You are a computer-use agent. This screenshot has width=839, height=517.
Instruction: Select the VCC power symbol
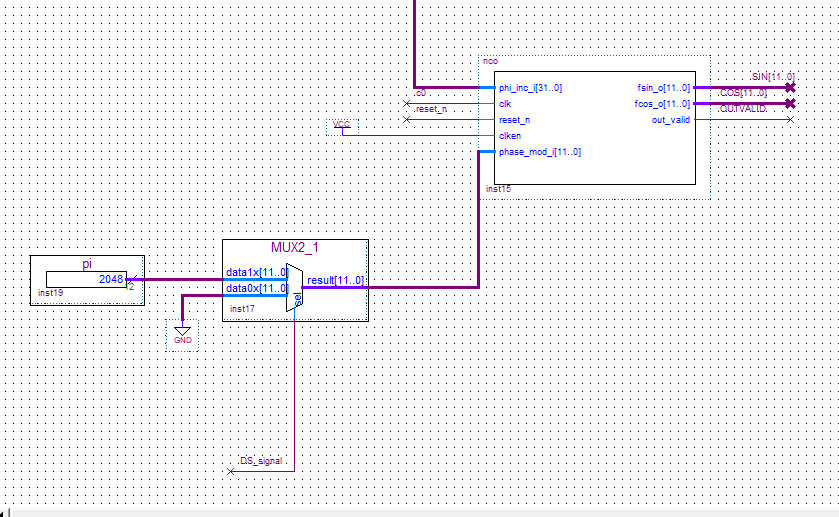pyautogui.click(x=342, y=125)
